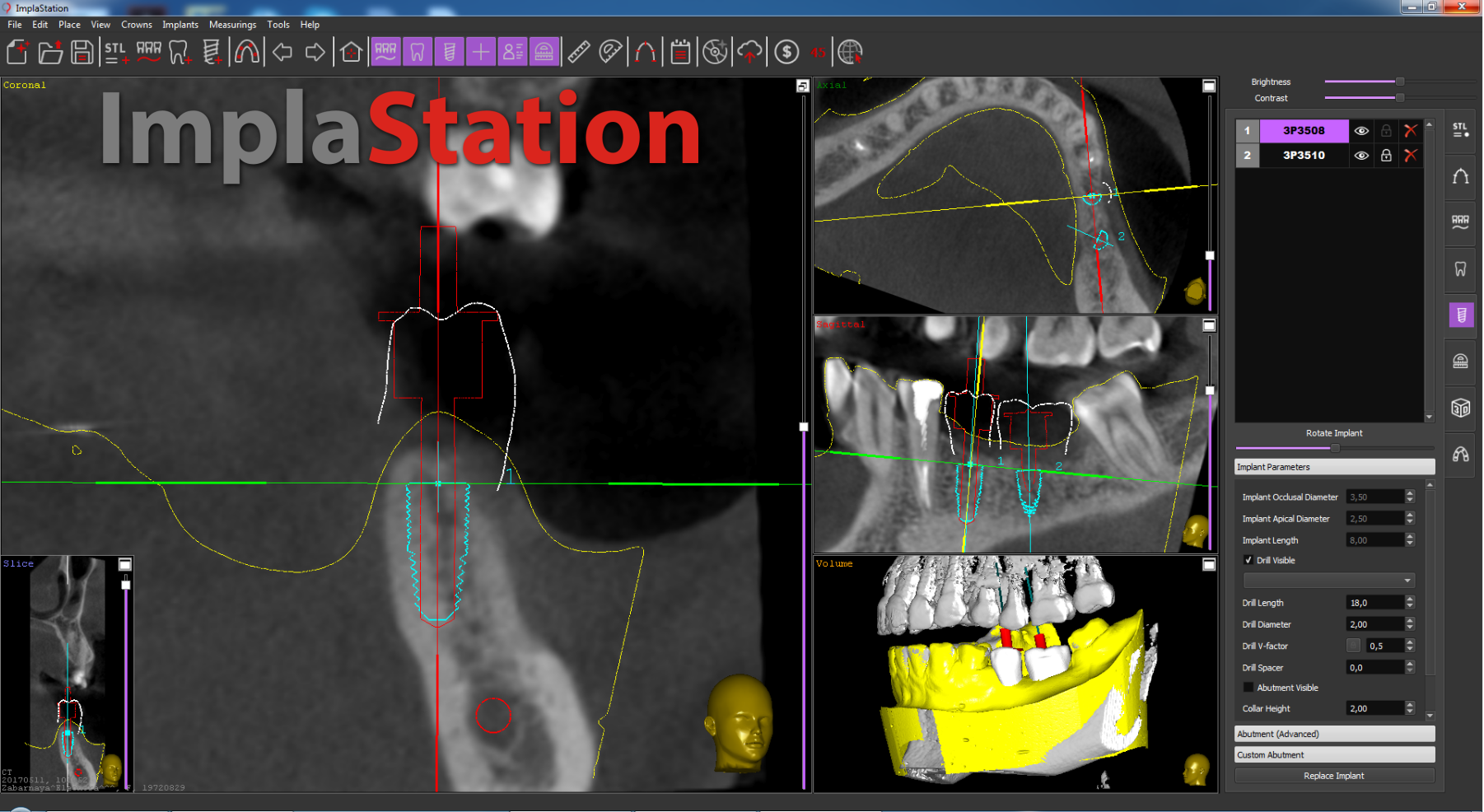
Task: Click the cloud upload toolbar icon
Action: click(749, 53)
